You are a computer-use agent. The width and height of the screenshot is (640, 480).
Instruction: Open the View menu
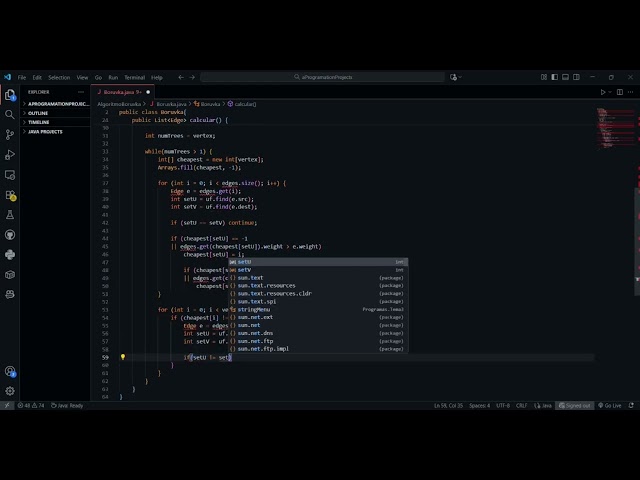coord(82,78)
